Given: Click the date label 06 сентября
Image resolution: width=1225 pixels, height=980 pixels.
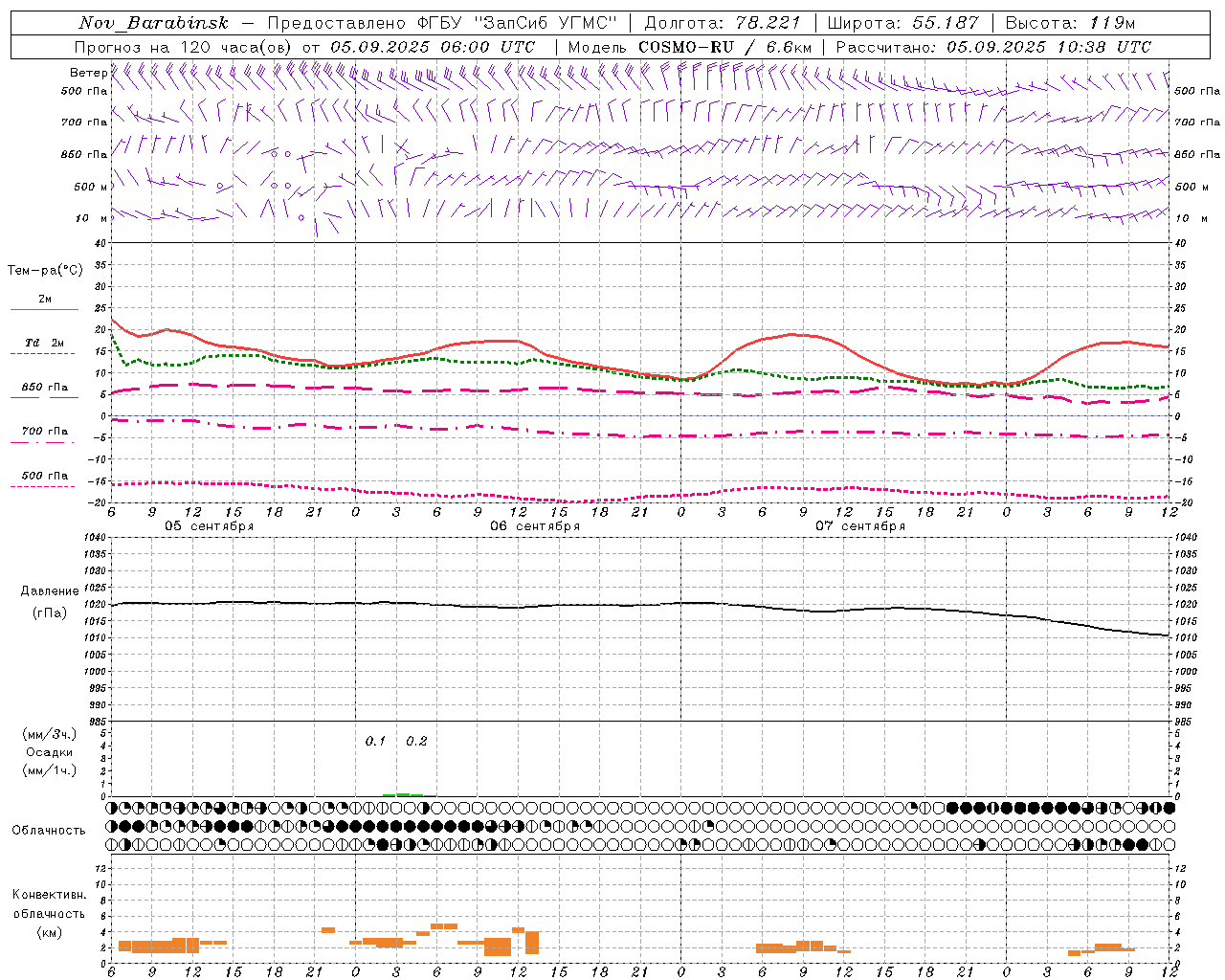Looking at the screenshot, I should 535,526.
